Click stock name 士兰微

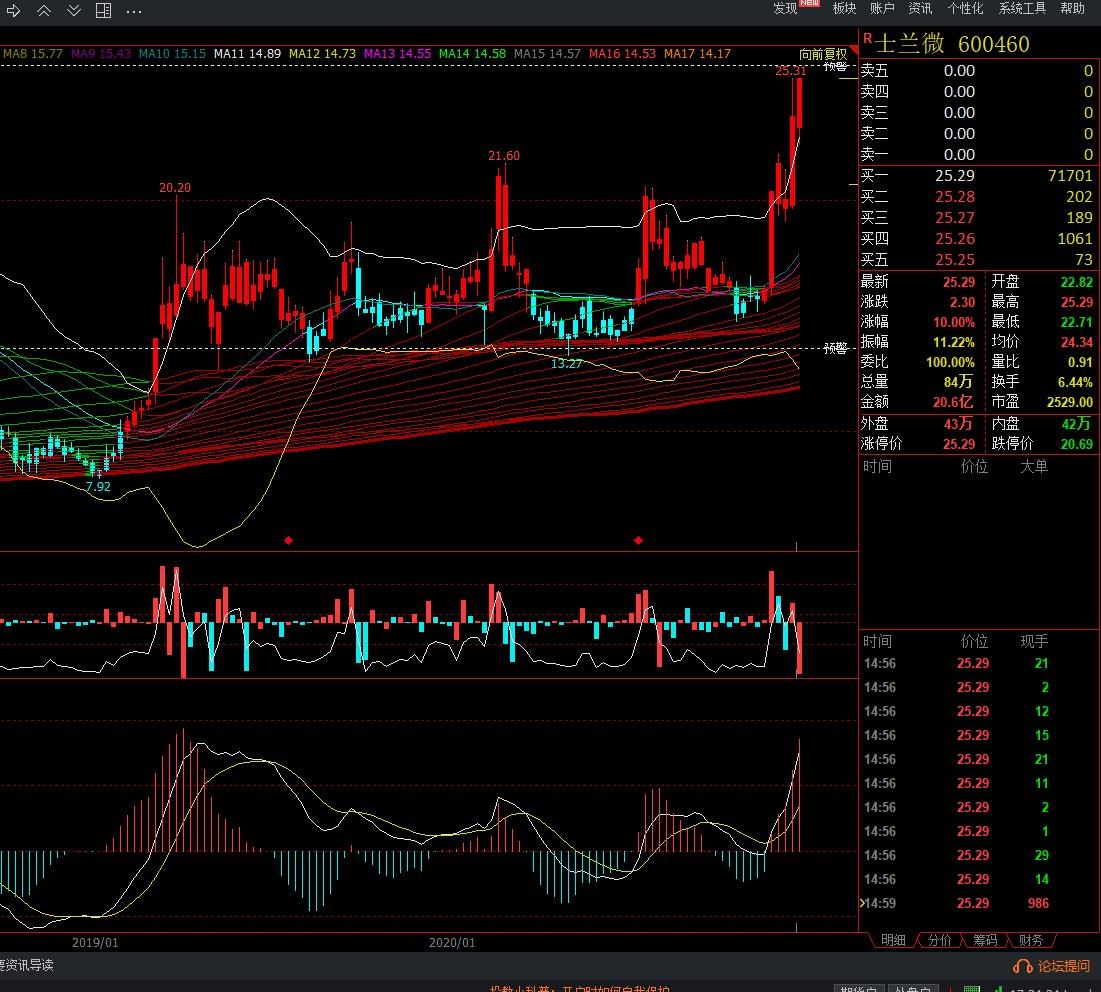click(910, 44)
